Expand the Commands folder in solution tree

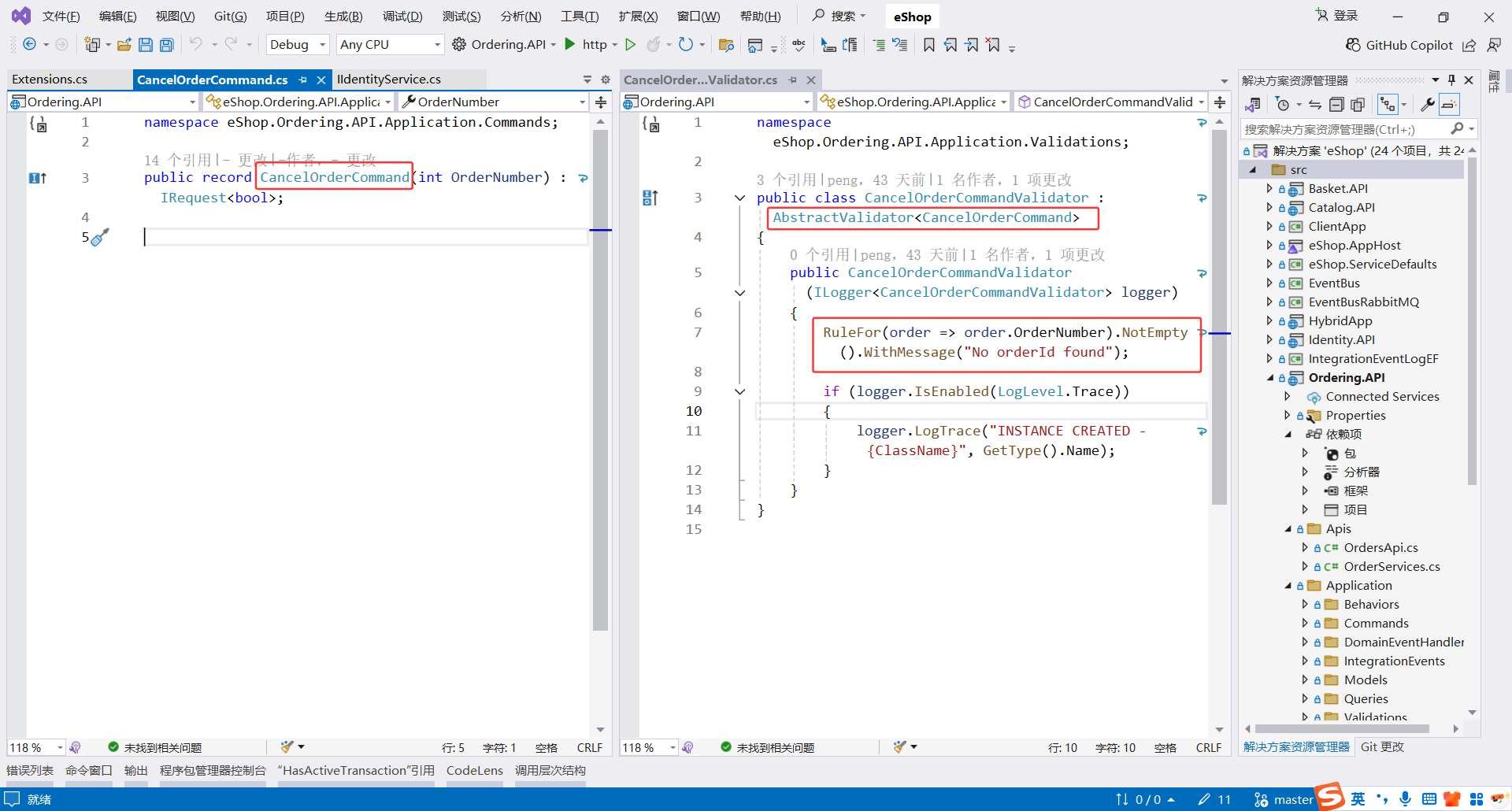pyautogui.click(x=1305, y=624)
